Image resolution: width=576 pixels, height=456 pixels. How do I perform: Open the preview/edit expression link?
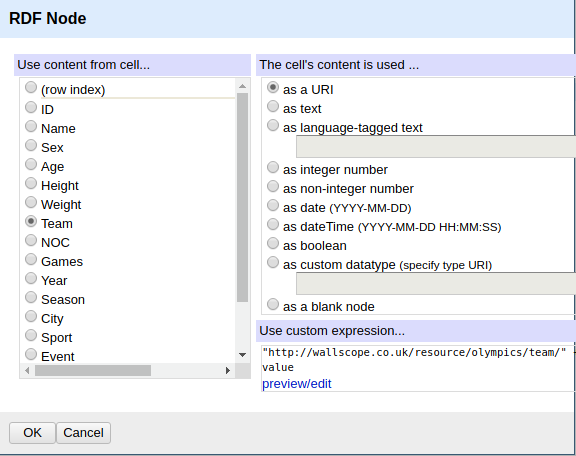click(296, 384)
